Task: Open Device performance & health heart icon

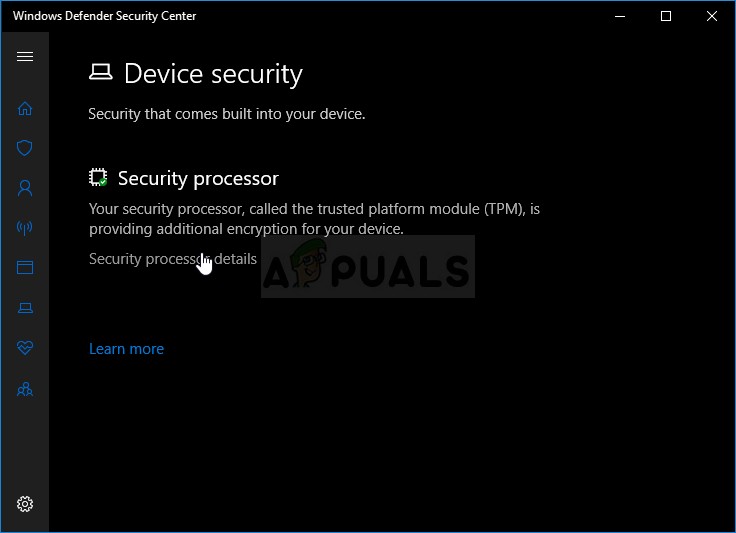Action: [x=25, y=348]
